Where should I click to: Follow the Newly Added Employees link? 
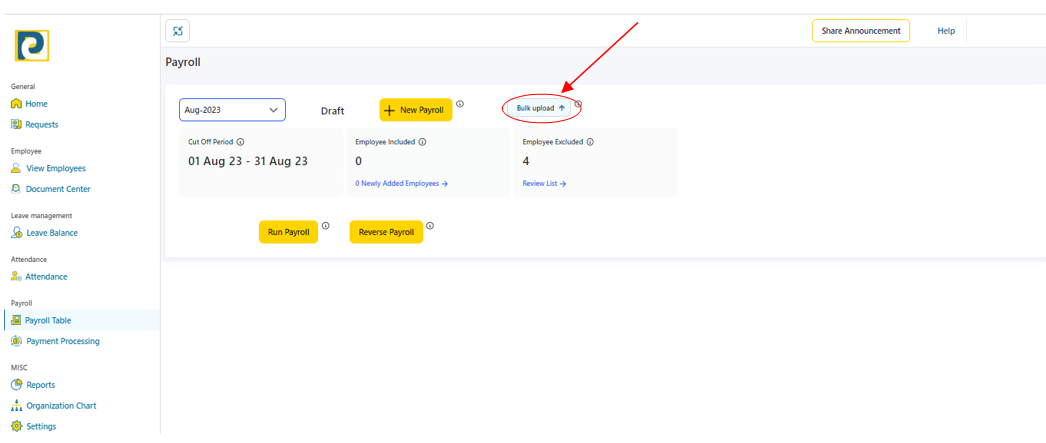pyautogui.click(x=401, y=184)
